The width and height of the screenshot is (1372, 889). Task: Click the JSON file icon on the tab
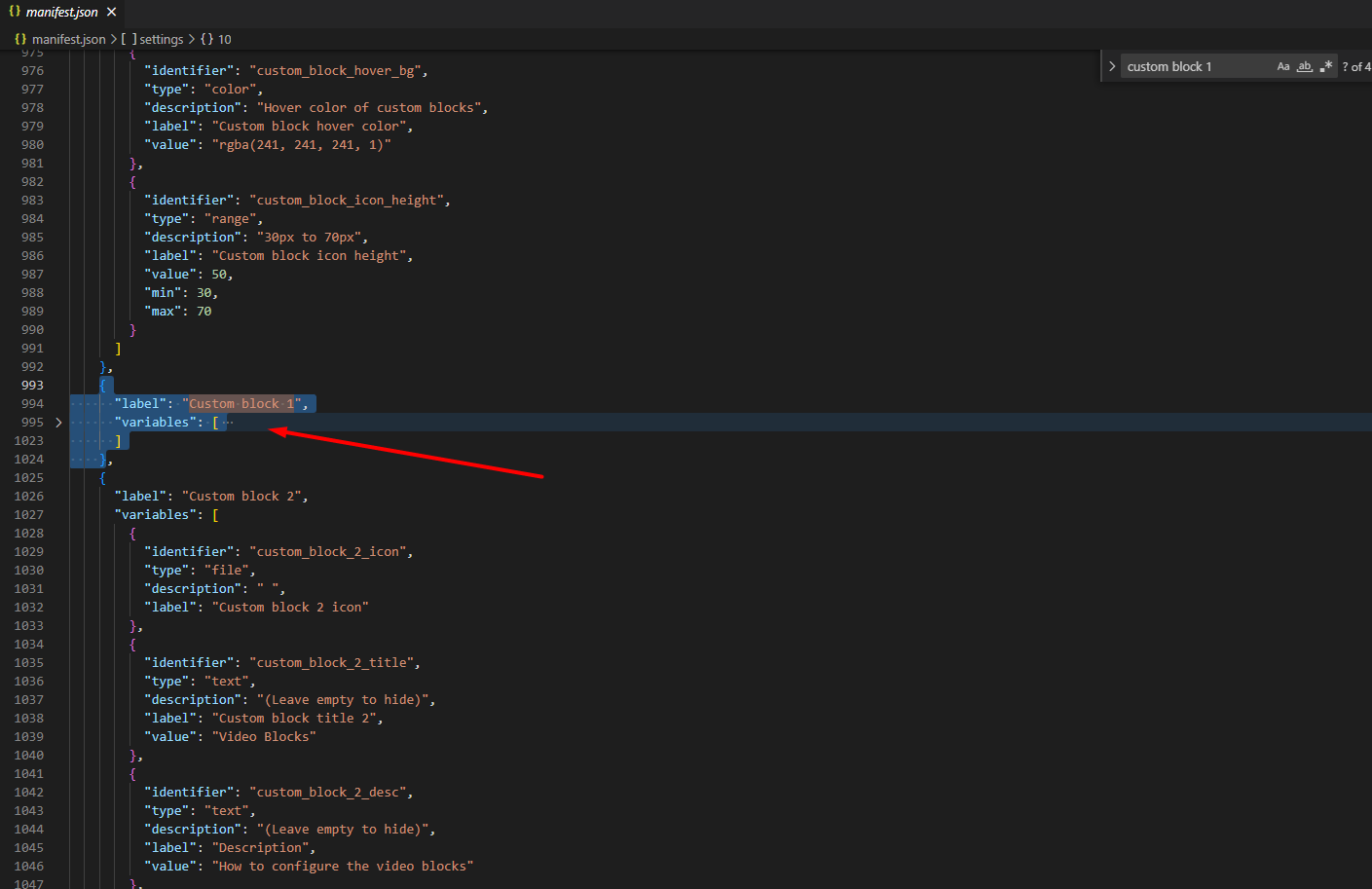15,12
